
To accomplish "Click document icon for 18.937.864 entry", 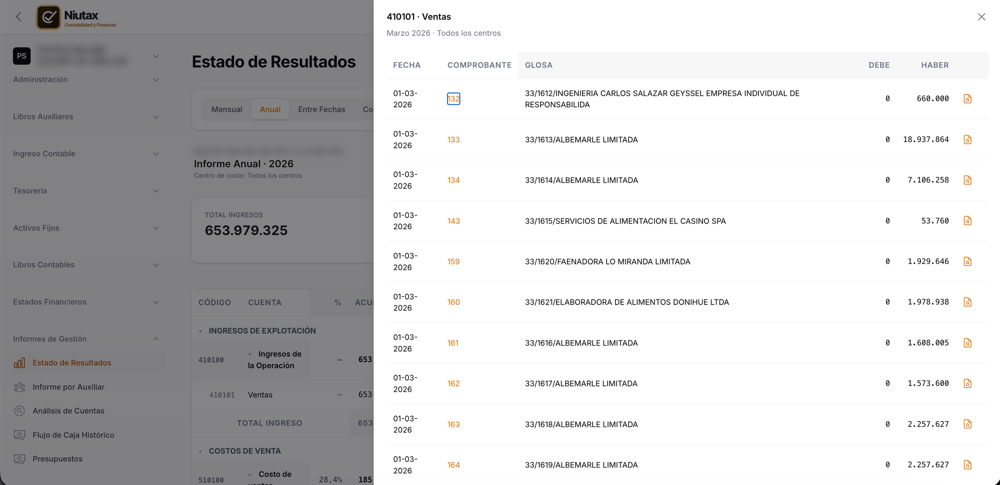I will (x=967, y=140).
